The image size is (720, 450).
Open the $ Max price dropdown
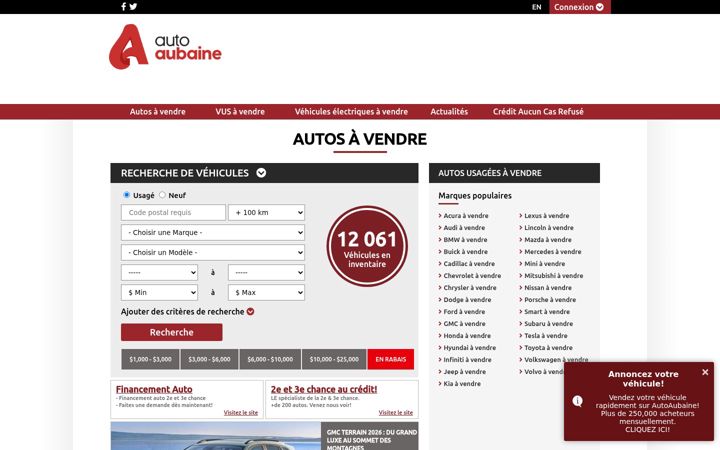pyautogui.click(x=266, y=292)
